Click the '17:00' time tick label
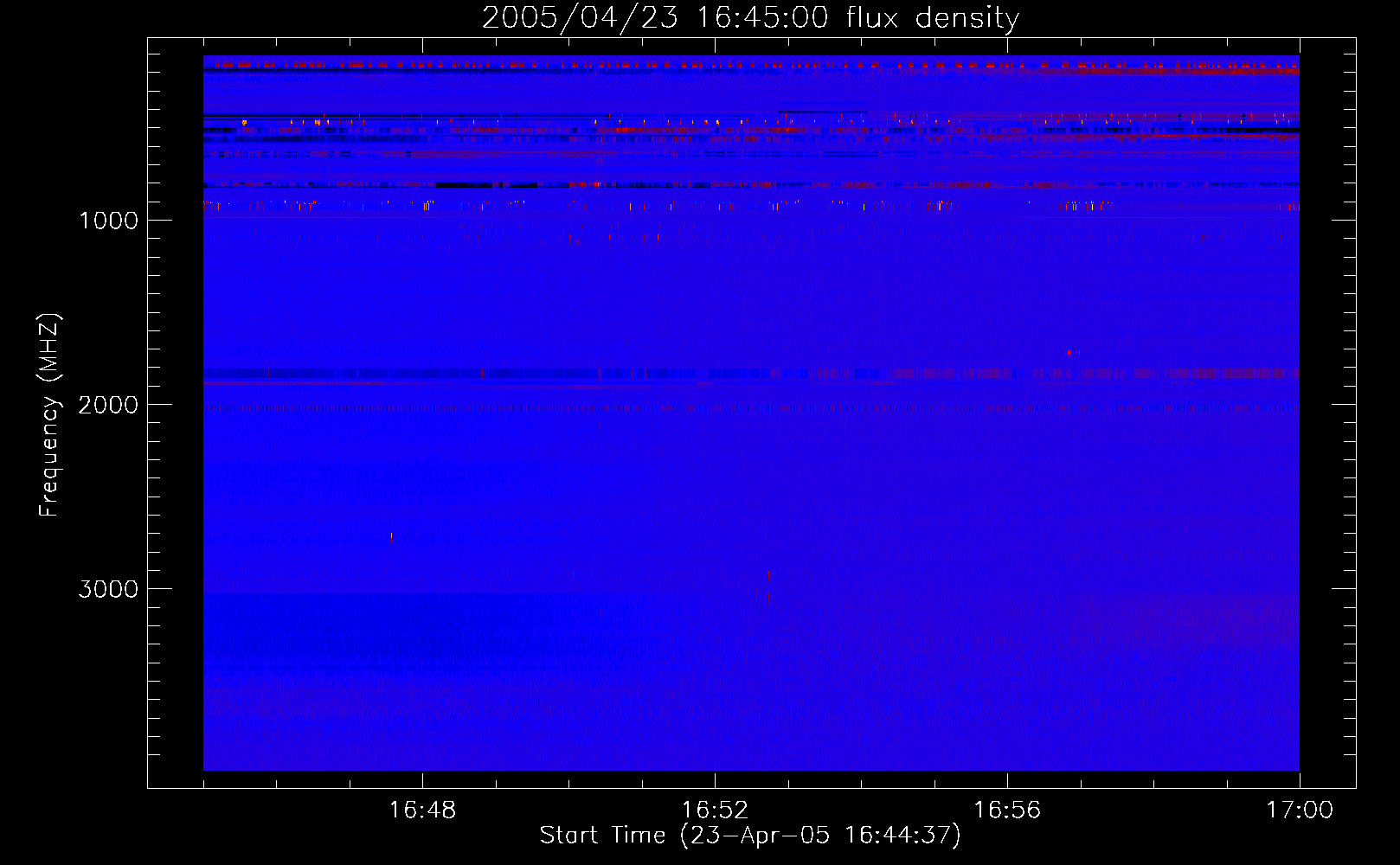Image resolution: width=1400 pixels, height=865 pixels. 1300,811
